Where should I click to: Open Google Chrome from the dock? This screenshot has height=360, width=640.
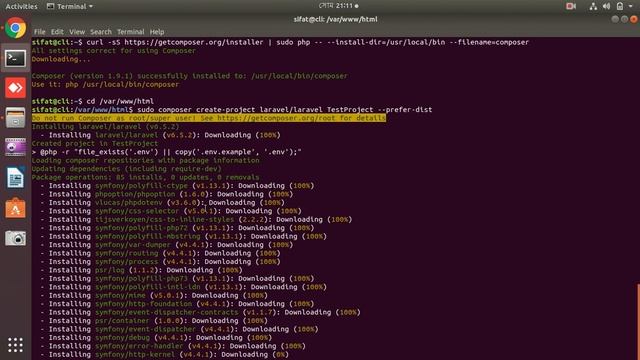[x=16, y=28]
